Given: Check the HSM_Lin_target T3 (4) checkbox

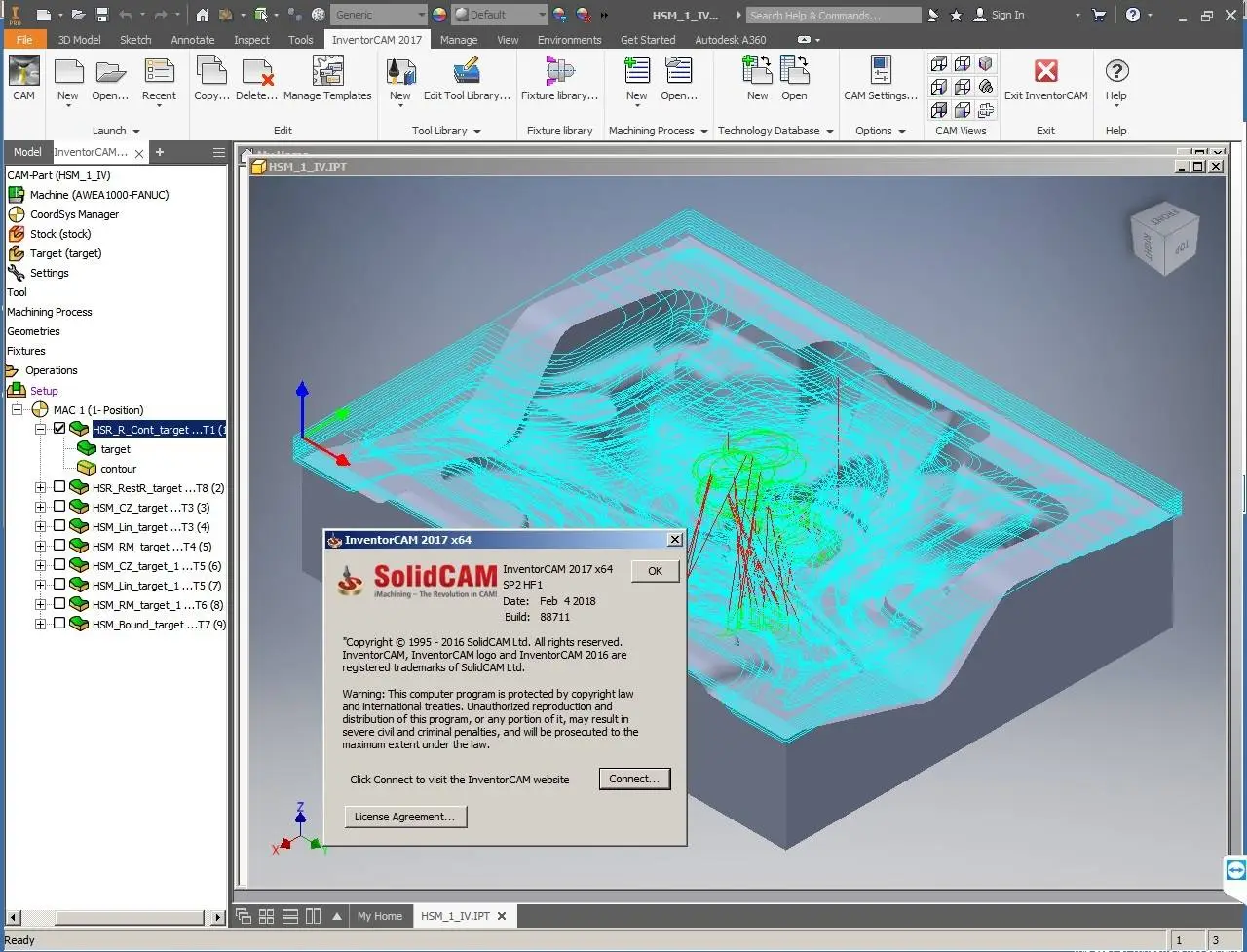Looking at the screenshot, I should pos(59,525).
